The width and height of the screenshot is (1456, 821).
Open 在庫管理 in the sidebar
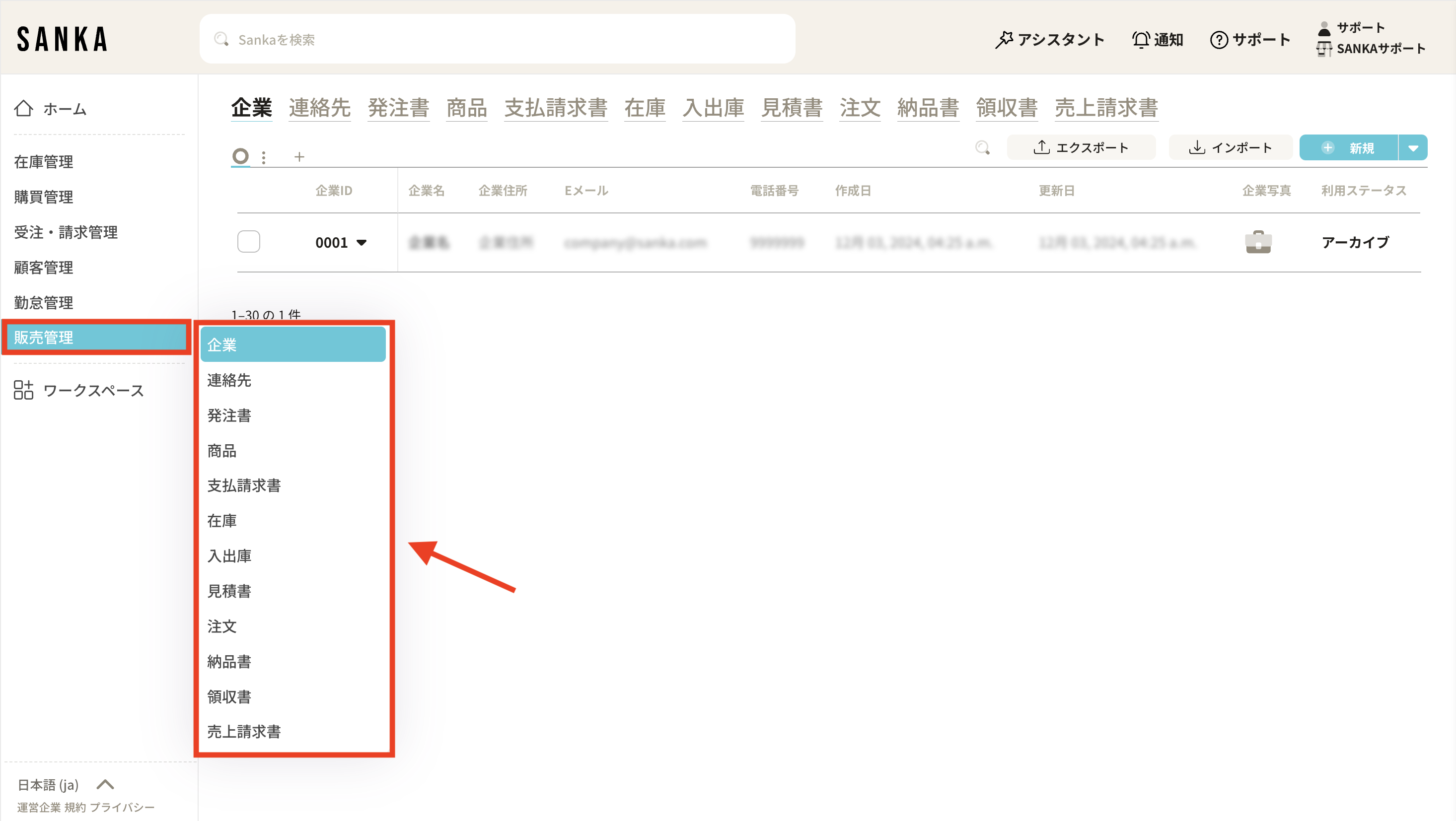click(x=44, y=162)
